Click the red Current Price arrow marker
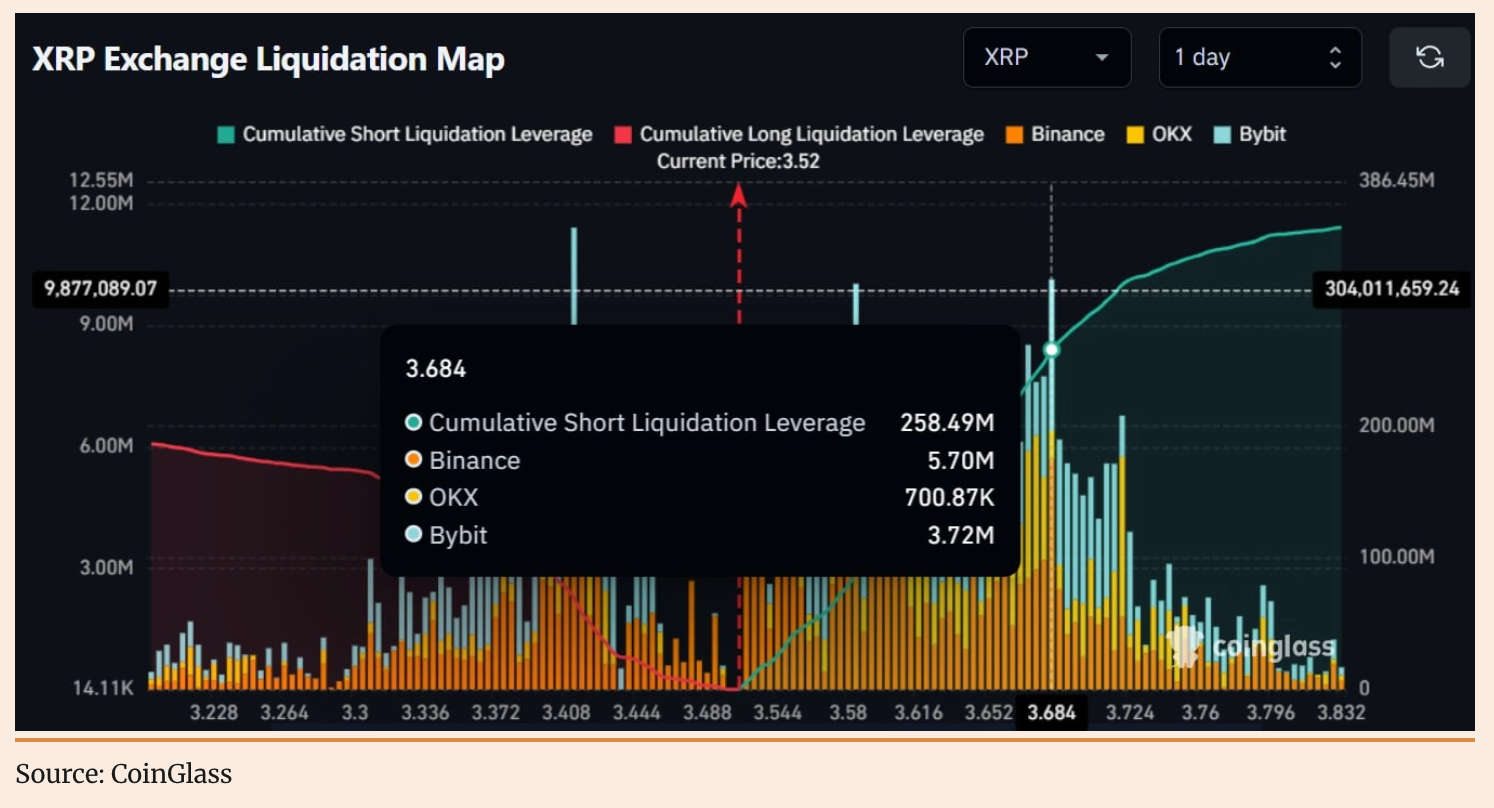This screenshot has height=808, width=1494. pyautogui.click(x=739, y=194)
